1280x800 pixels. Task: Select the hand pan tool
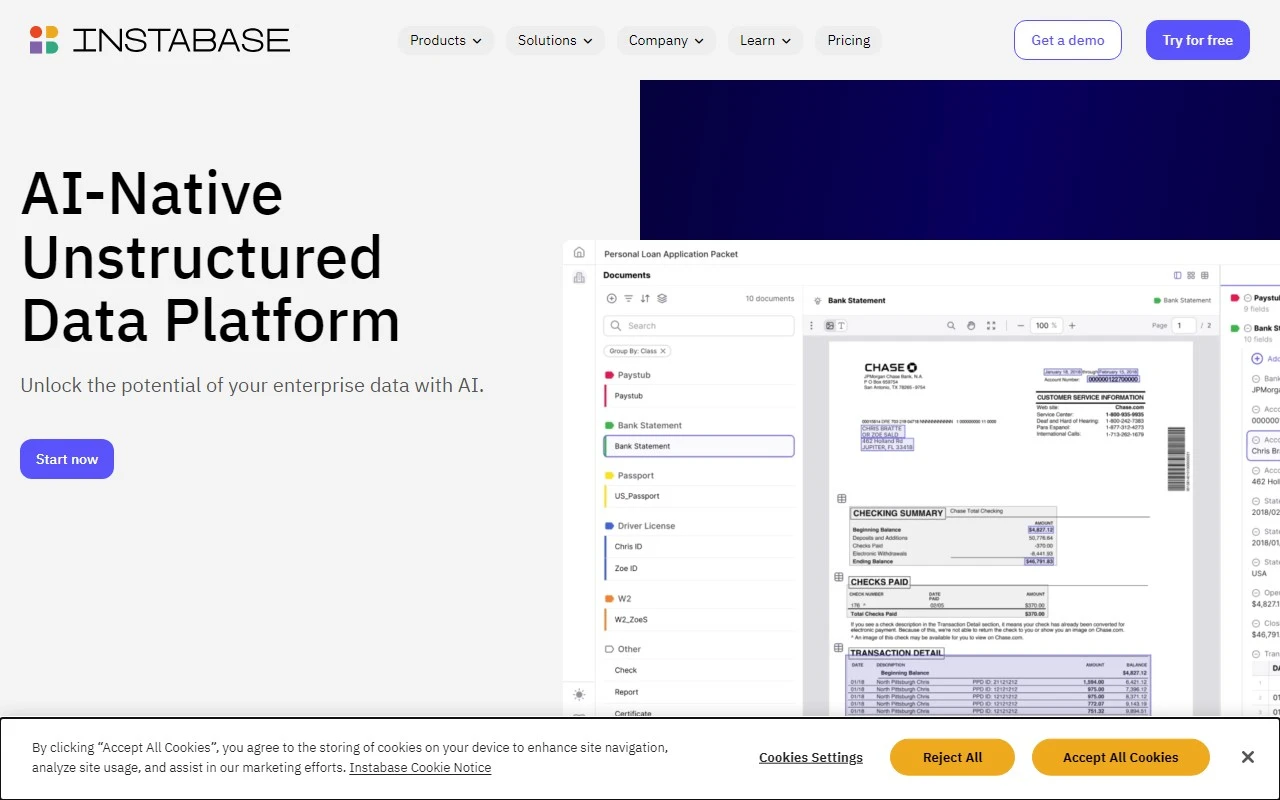point(971,325)
